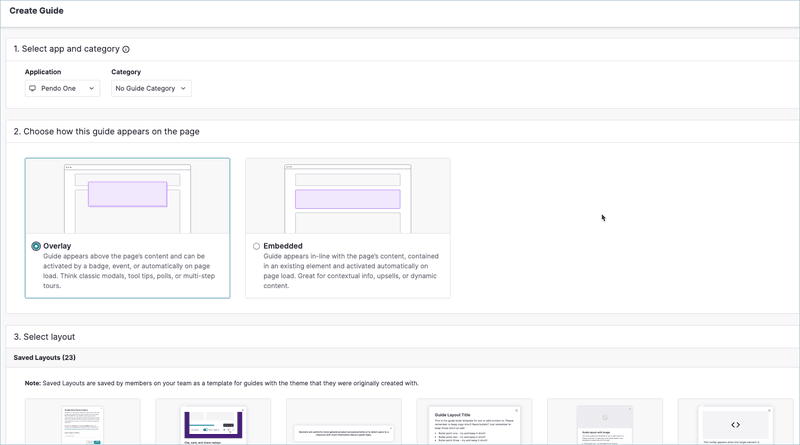Click the info icon beside Select app and category

[126, 50]
